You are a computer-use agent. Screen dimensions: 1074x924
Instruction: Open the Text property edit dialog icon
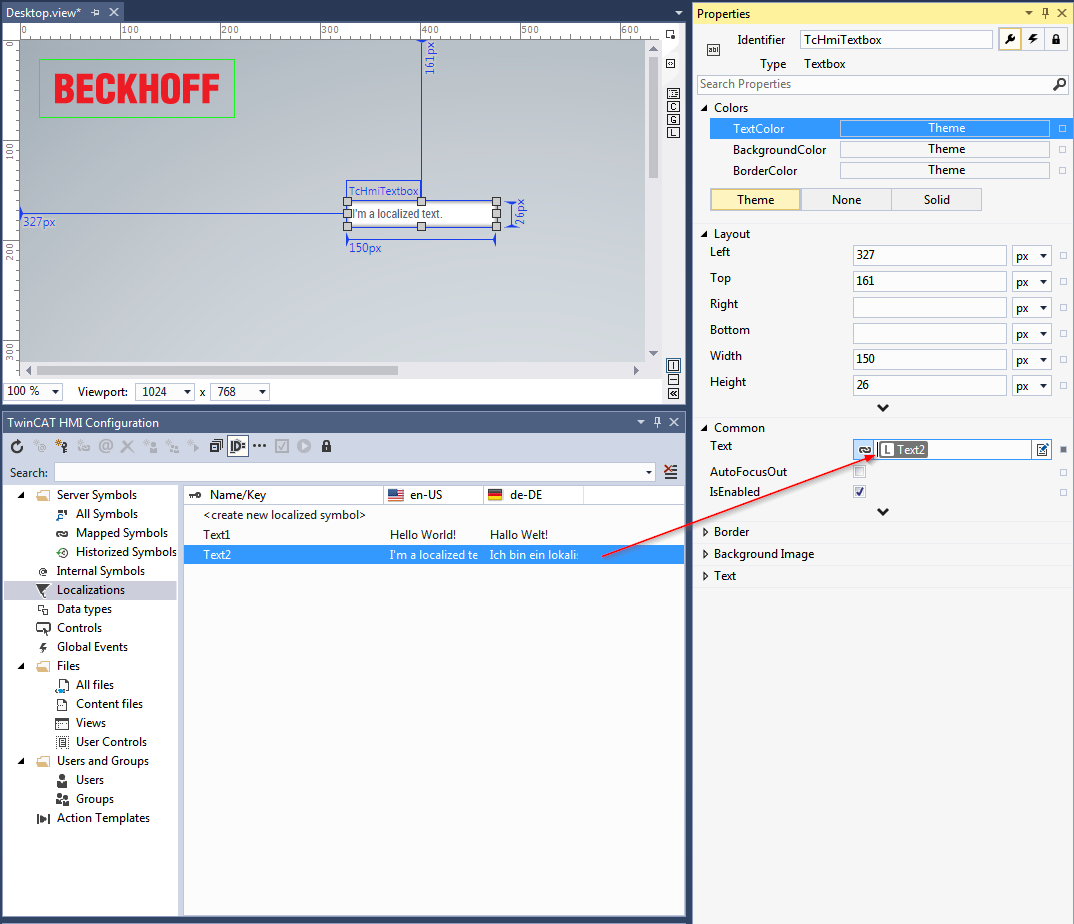point(1042,450)
